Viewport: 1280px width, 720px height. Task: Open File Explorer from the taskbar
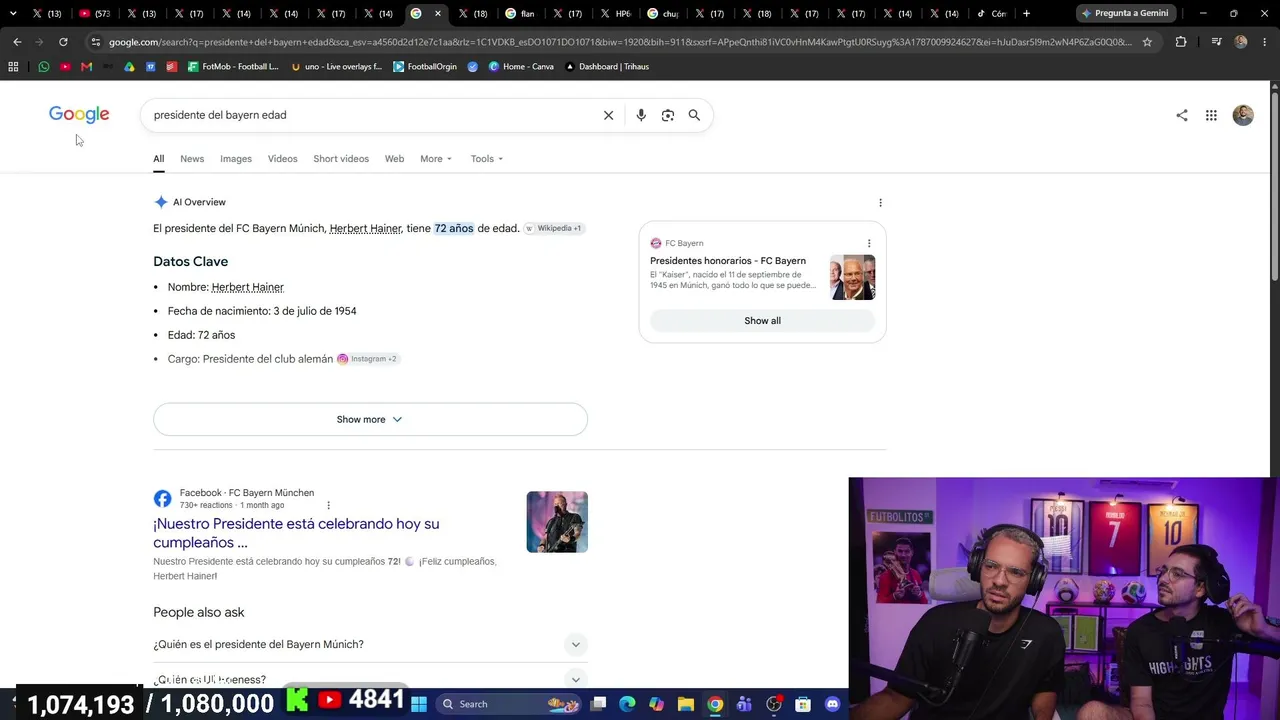tap(686, 704)
